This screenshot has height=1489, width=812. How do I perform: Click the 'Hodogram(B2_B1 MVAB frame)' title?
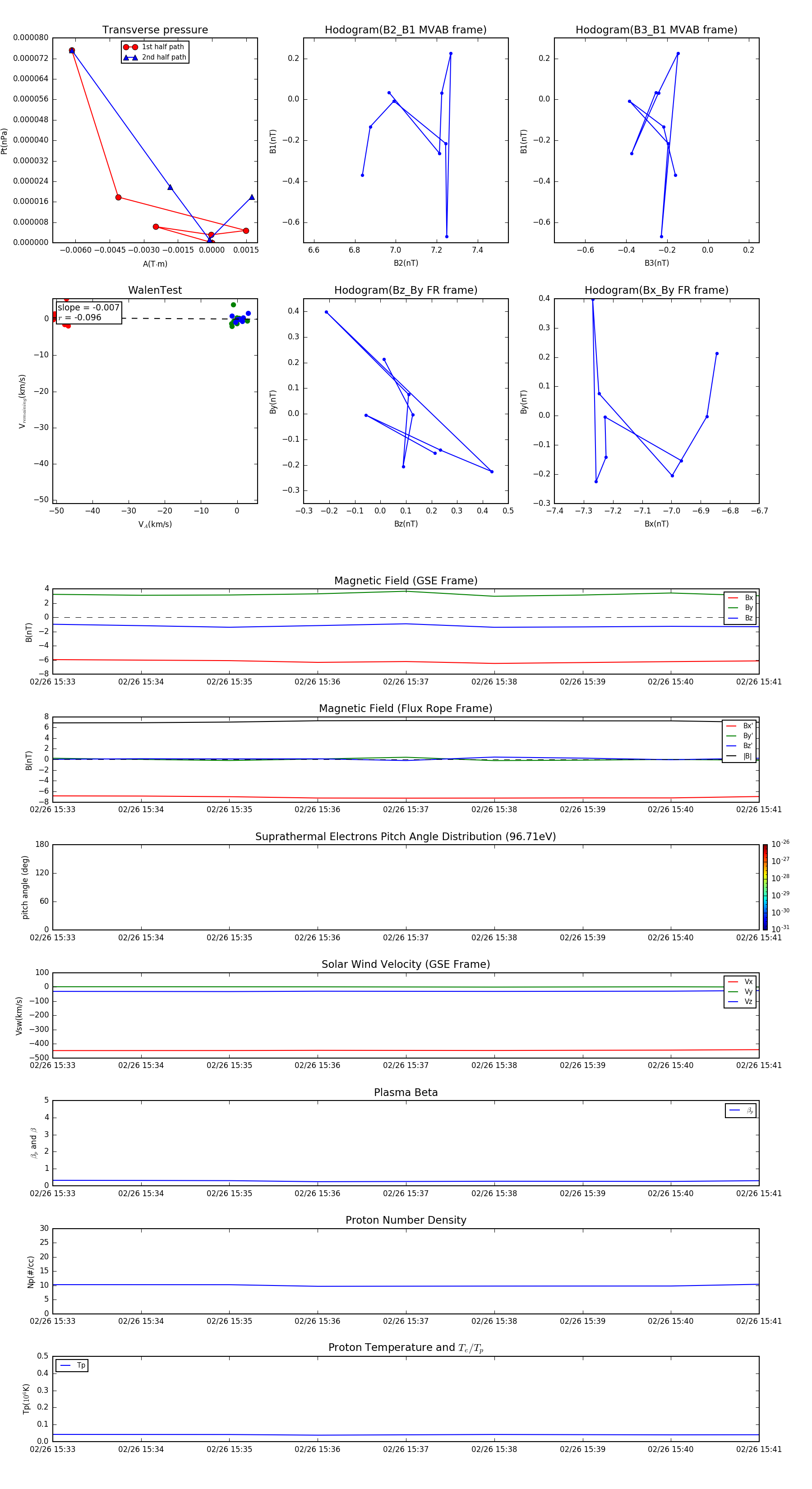click(x=406, y=30)
